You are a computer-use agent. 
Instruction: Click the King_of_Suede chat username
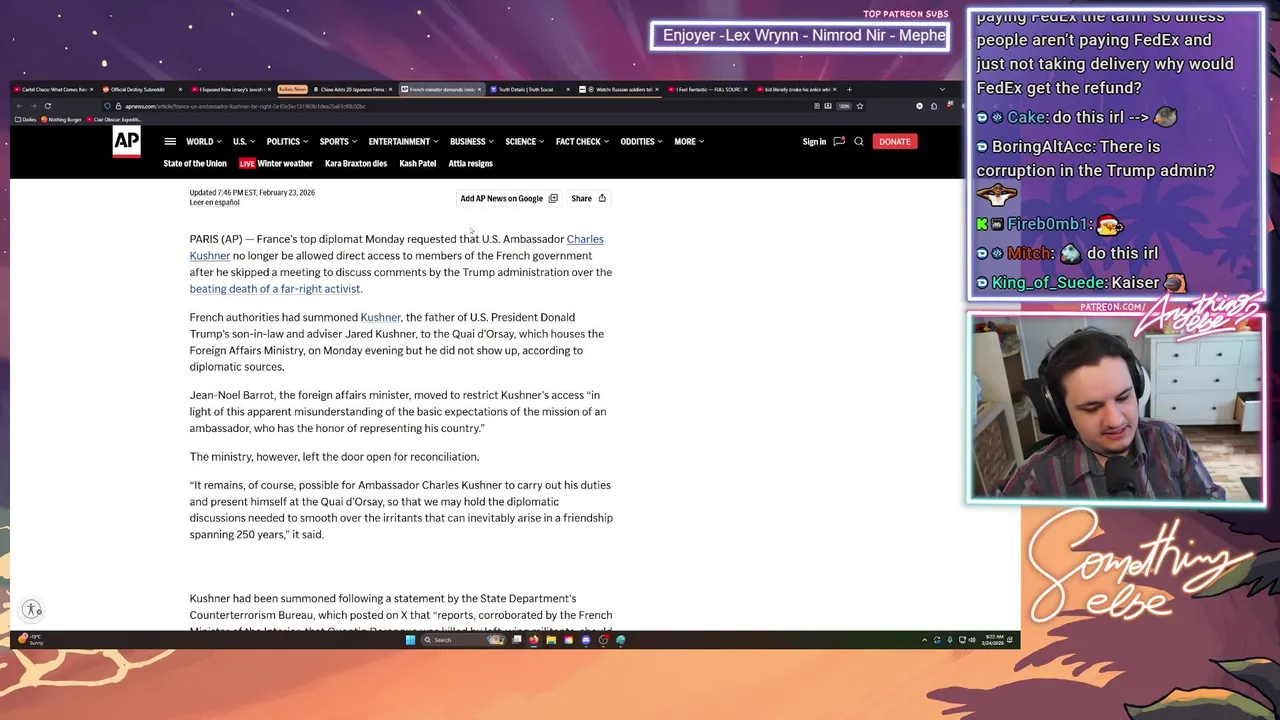click(1047, 283)
